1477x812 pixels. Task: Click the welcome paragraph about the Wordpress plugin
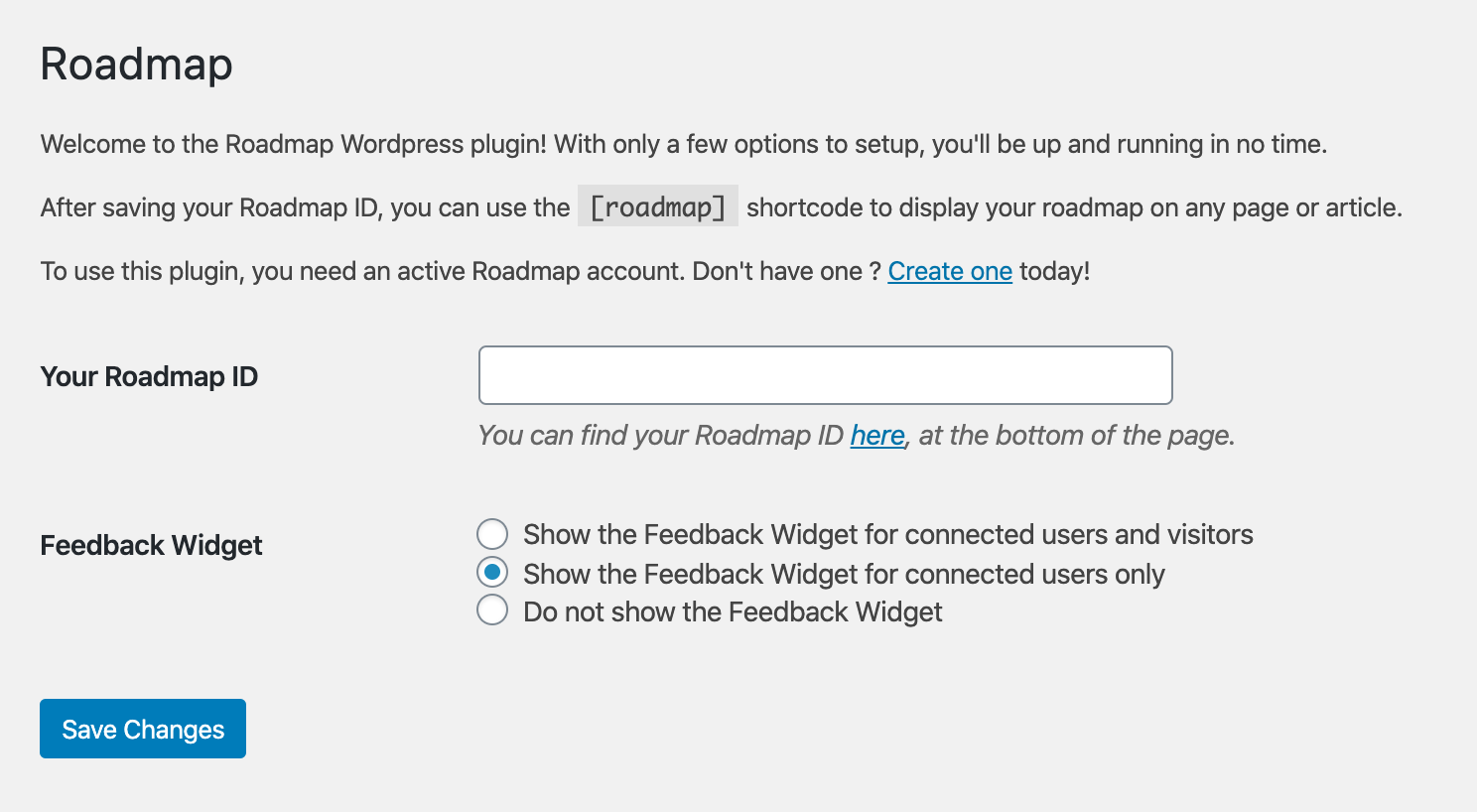[683, 144]
